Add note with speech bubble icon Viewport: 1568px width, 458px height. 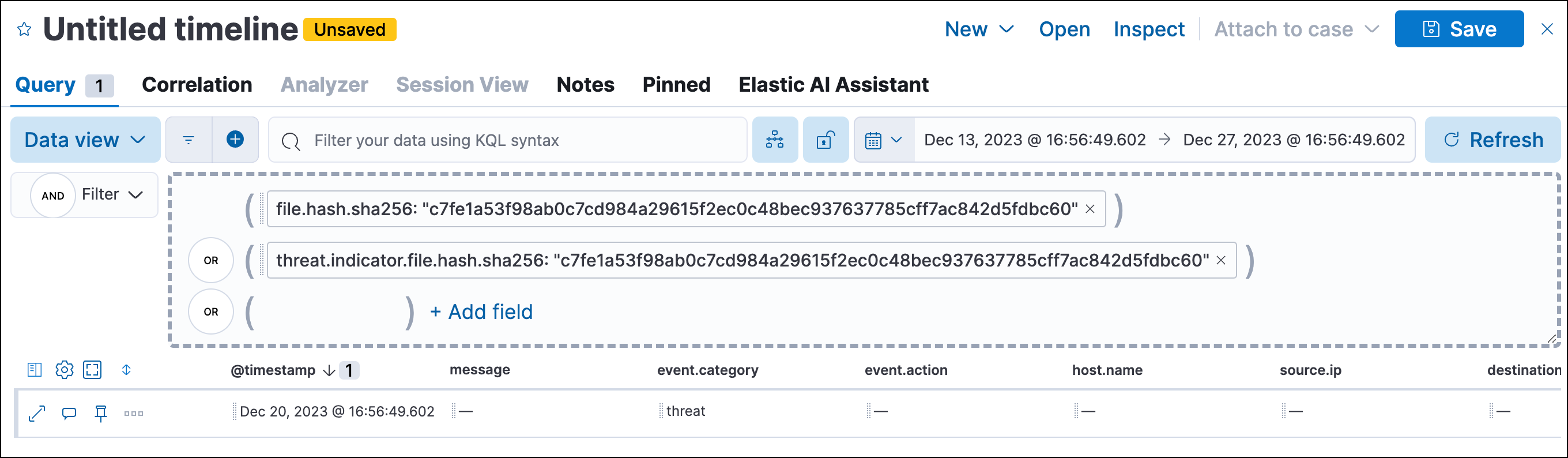(69, 414)
